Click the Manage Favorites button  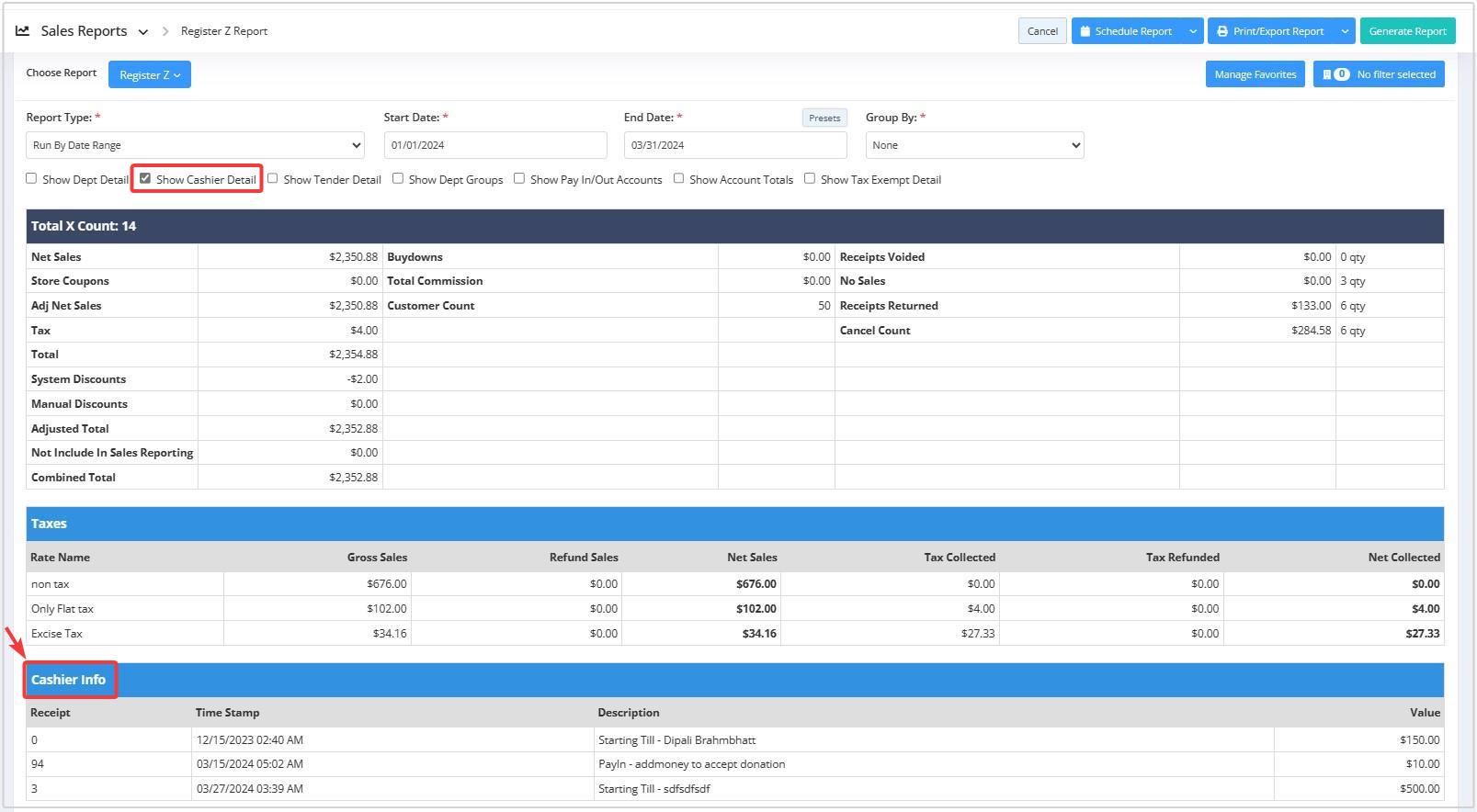(1255, 74)
